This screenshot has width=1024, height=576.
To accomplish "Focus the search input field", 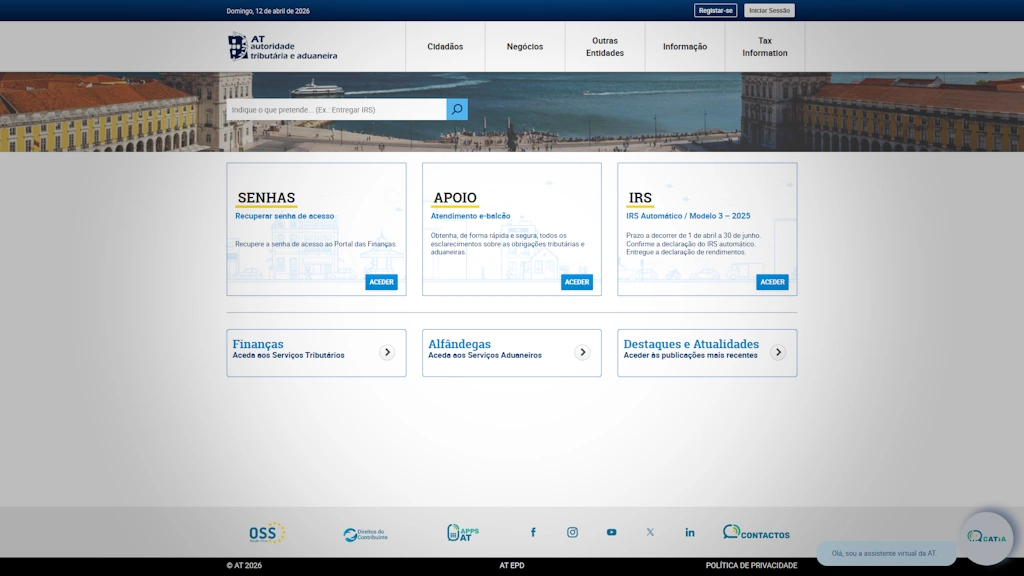I will 336,109.
